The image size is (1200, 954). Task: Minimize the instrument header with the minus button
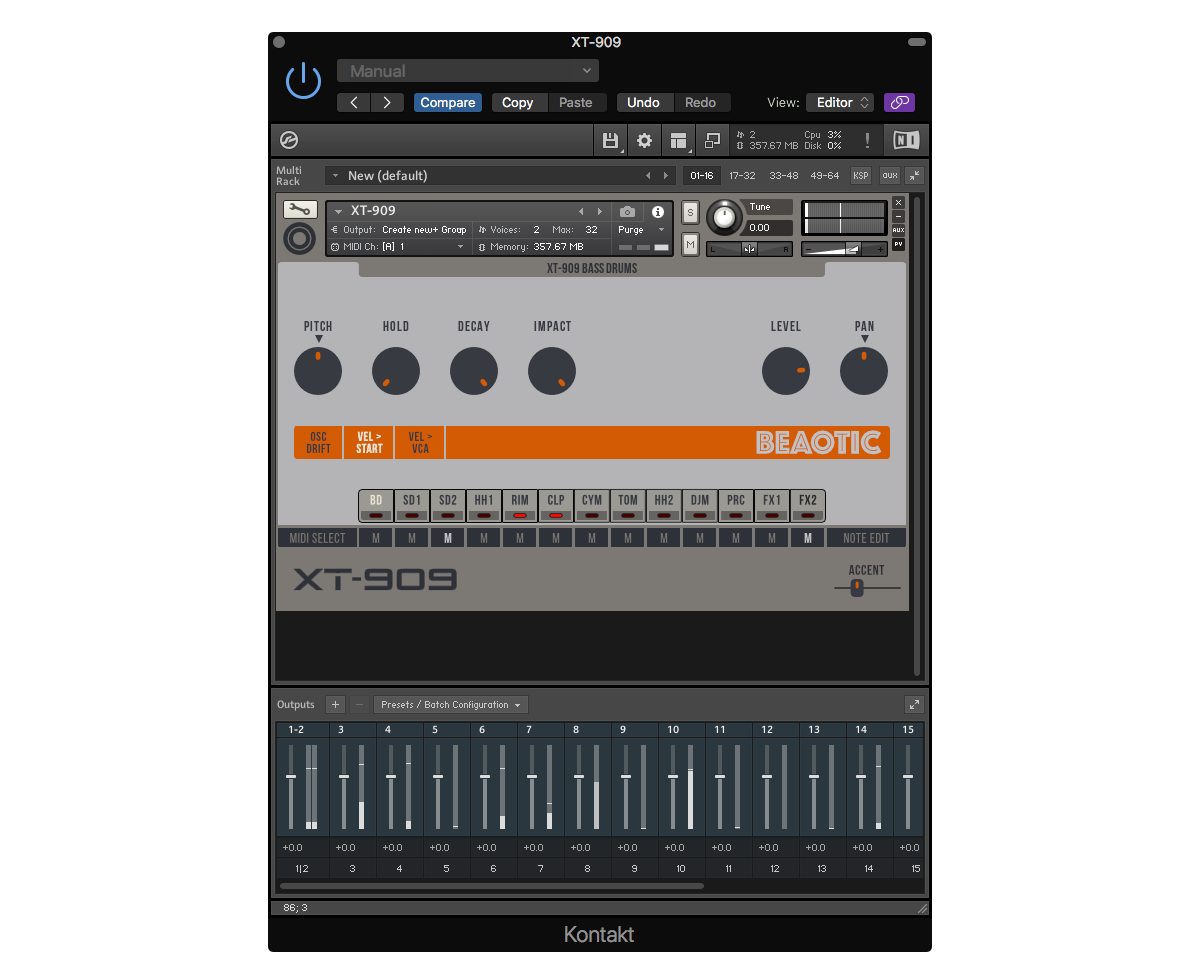point(898,216)
